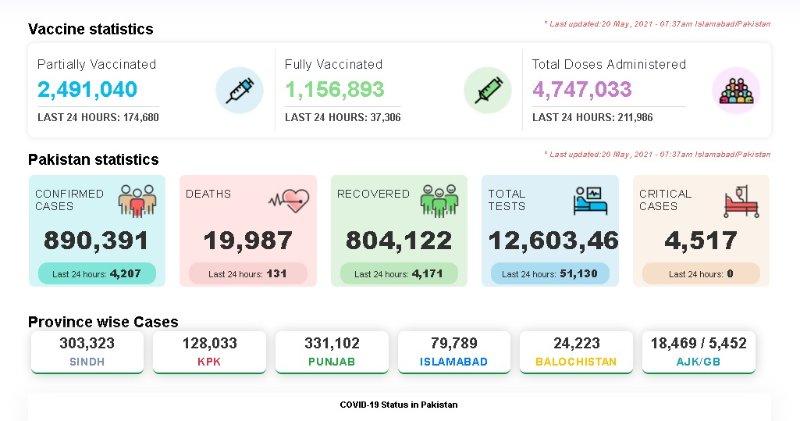800x421 pixels.
Task: Click the people icon in Confirmed Cases card
Action: 136,200
